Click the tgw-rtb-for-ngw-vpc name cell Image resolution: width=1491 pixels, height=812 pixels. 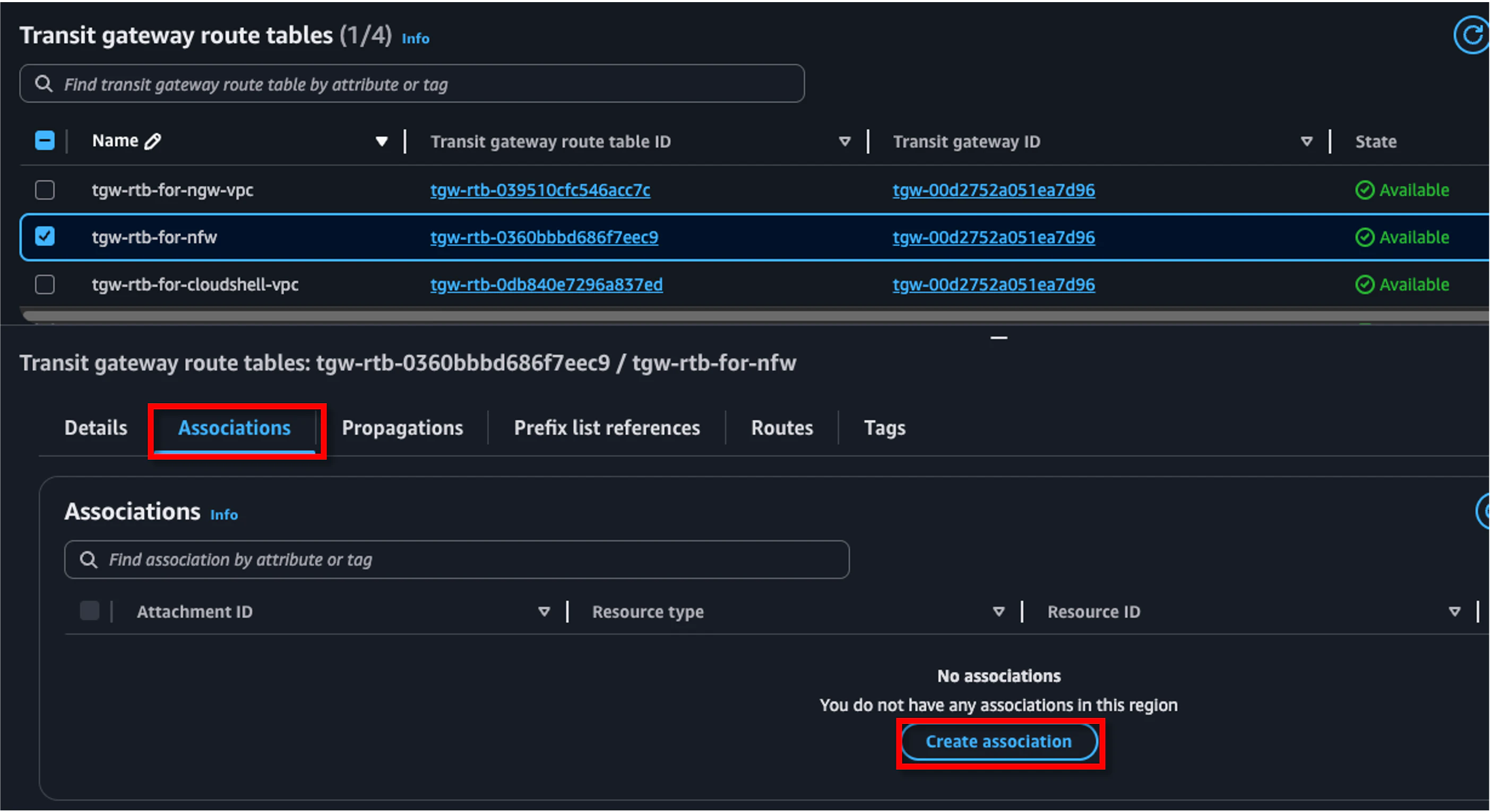[173, 191]
